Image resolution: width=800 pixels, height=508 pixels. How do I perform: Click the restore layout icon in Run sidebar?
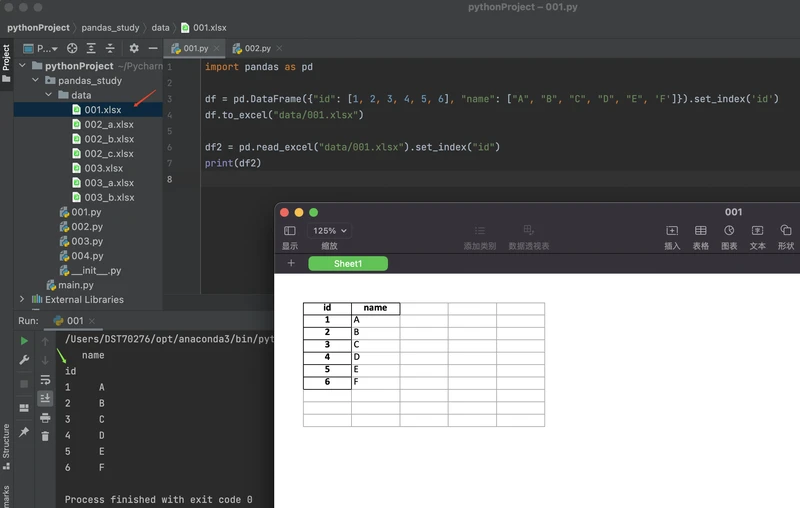click(x=24, y=408)
